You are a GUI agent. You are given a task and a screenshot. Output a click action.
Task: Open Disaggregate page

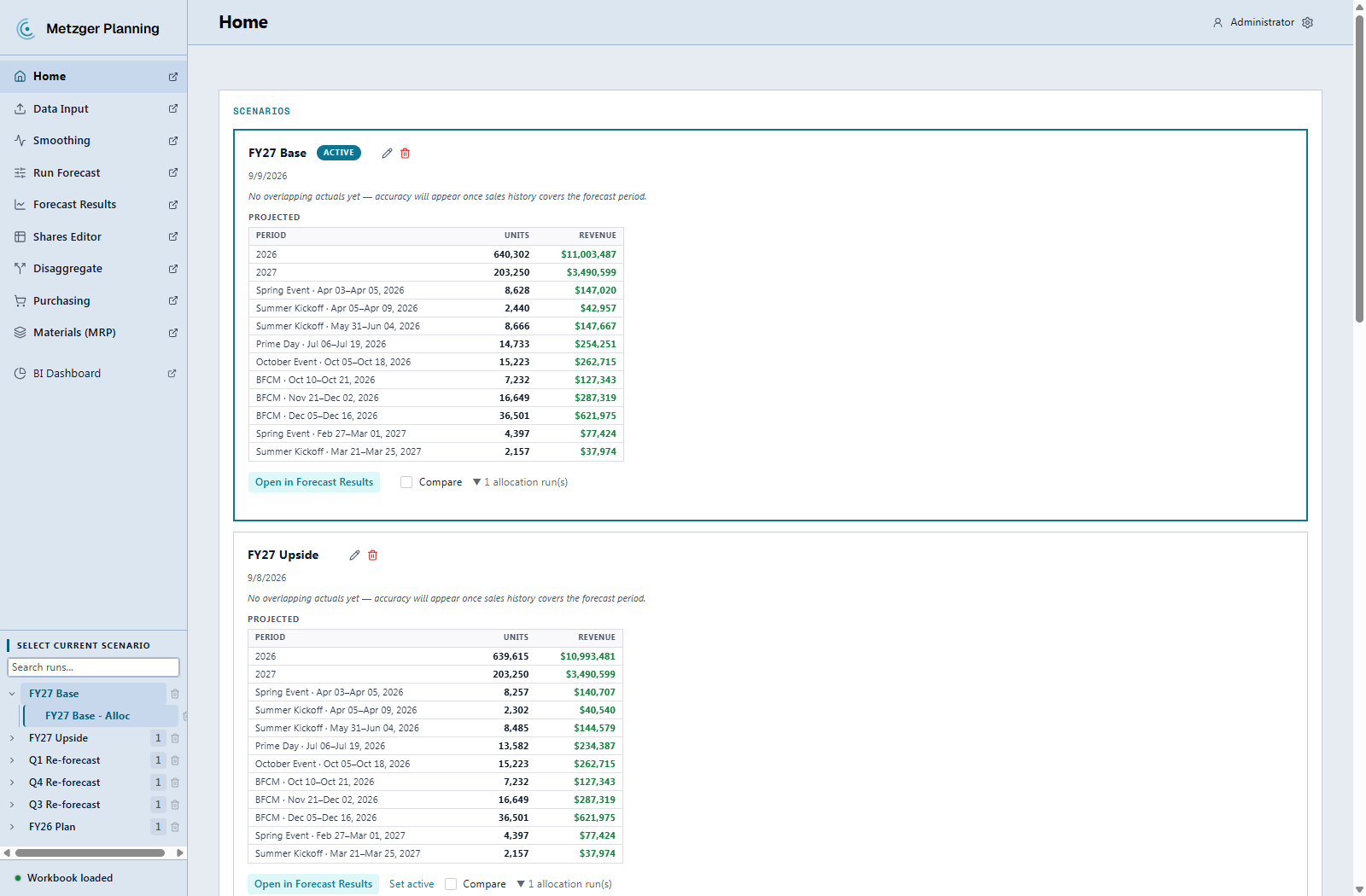coord(93,269)
